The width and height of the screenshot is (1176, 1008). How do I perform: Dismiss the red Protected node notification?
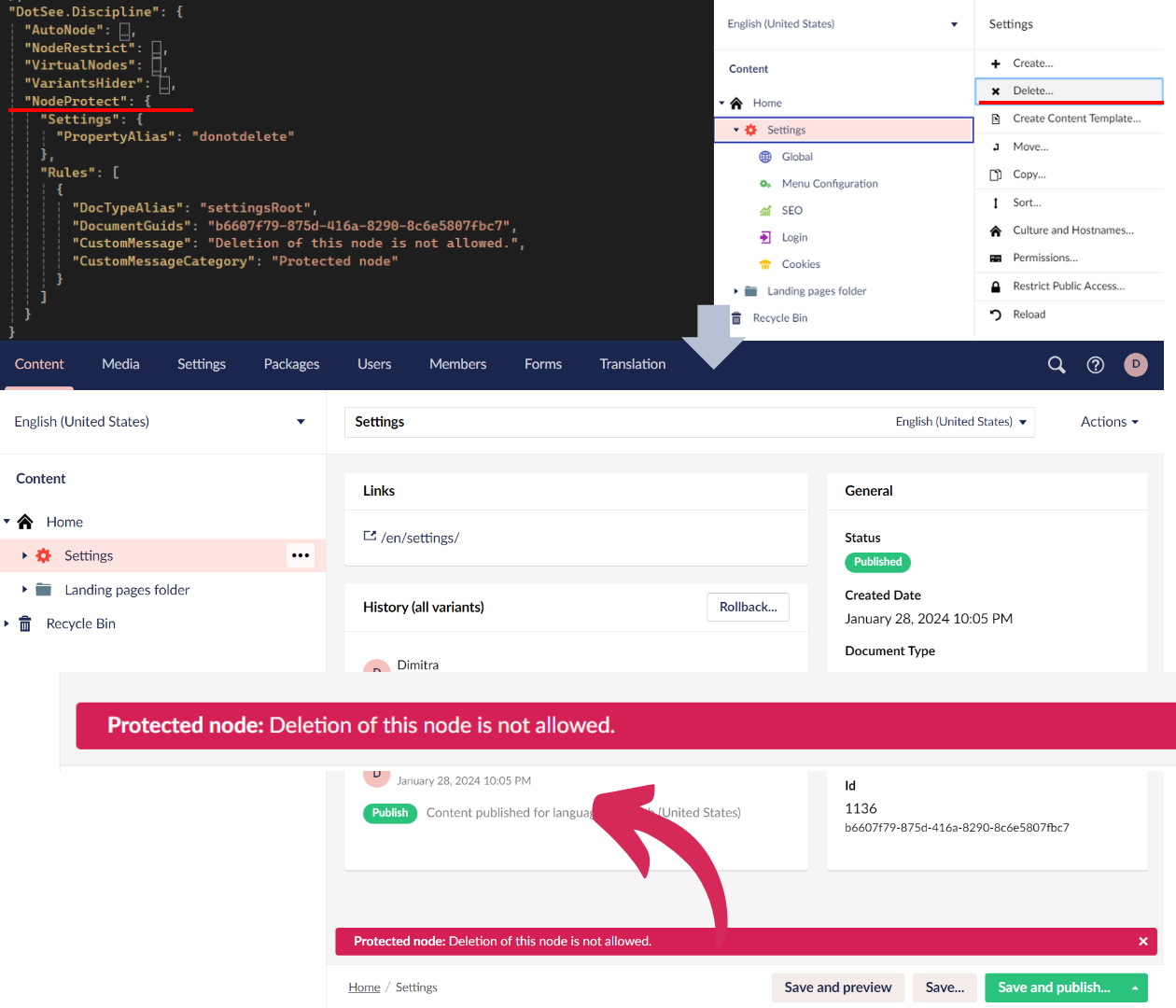[1142, 942]
